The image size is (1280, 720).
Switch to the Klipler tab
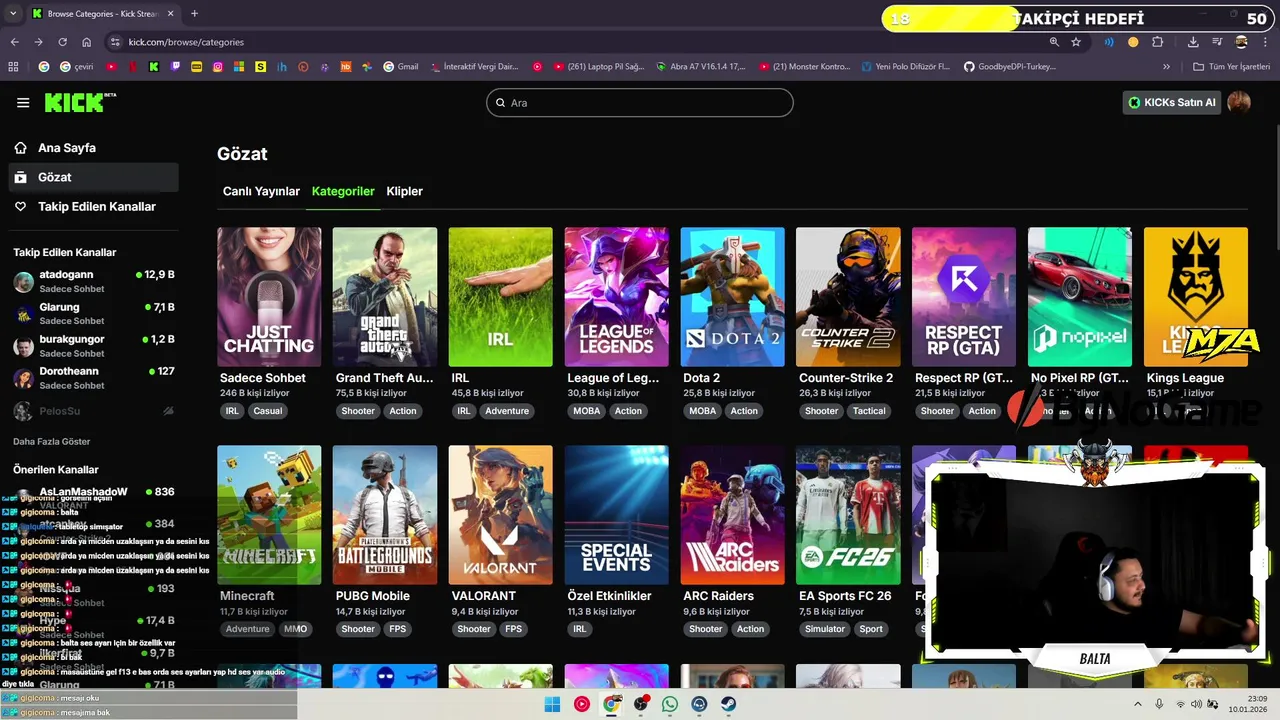(x=404, y=191)
